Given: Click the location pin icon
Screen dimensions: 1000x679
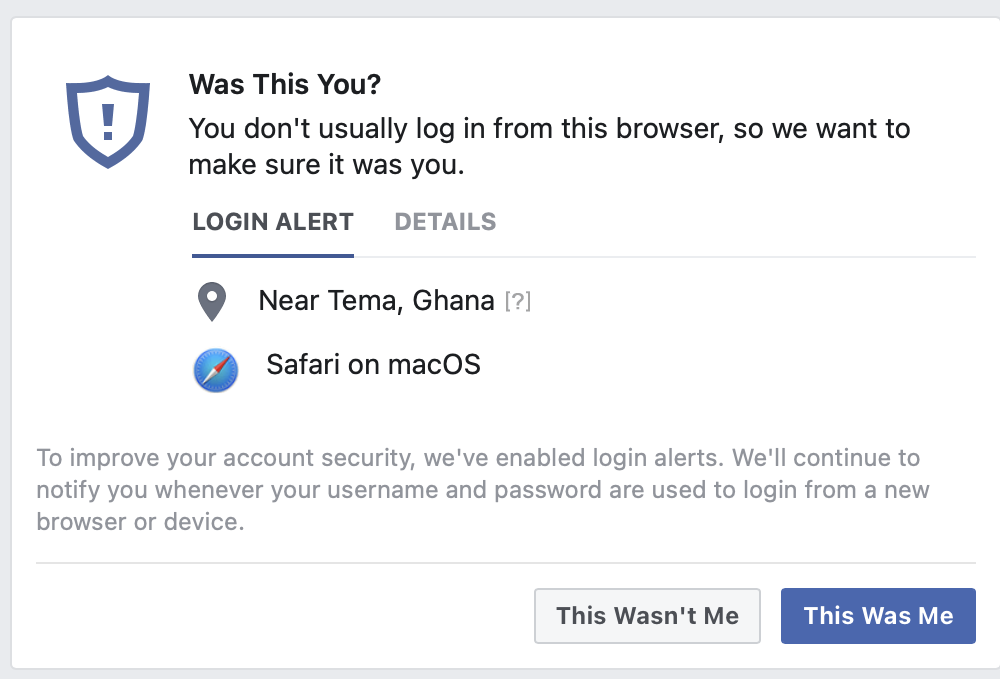Looking at the screenshot, I should [x=212, y=301].
